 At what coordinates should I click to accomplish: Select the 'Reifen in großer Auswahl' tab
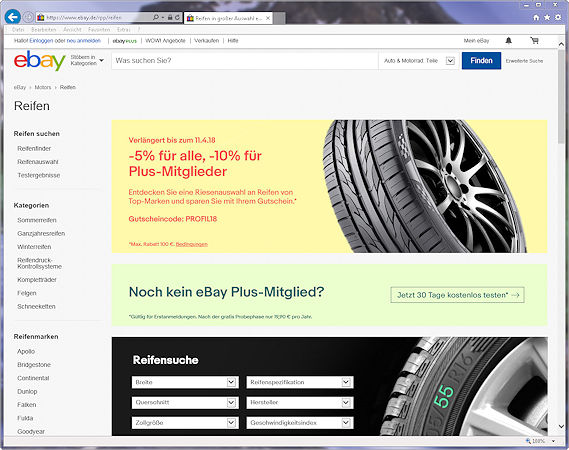[x=228, y=18]
